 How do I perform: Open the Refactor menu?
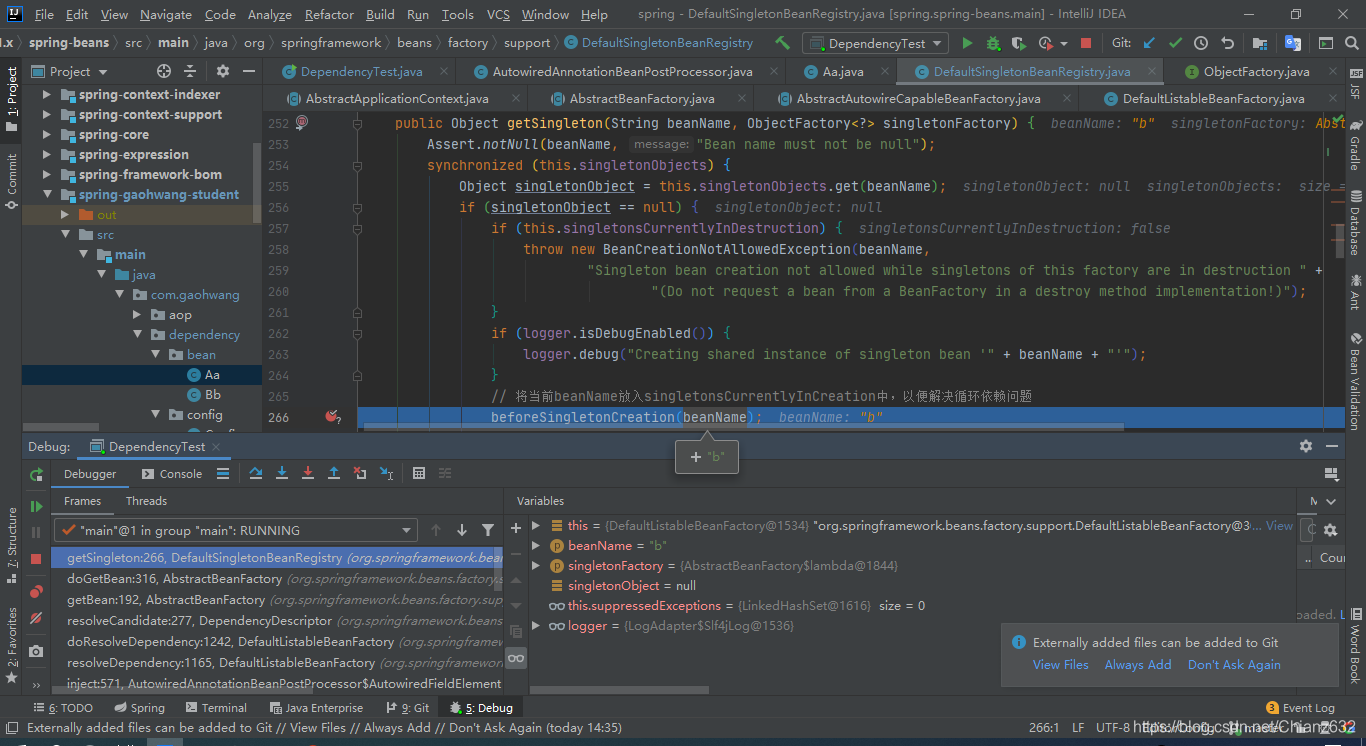(x=329, y=14)
